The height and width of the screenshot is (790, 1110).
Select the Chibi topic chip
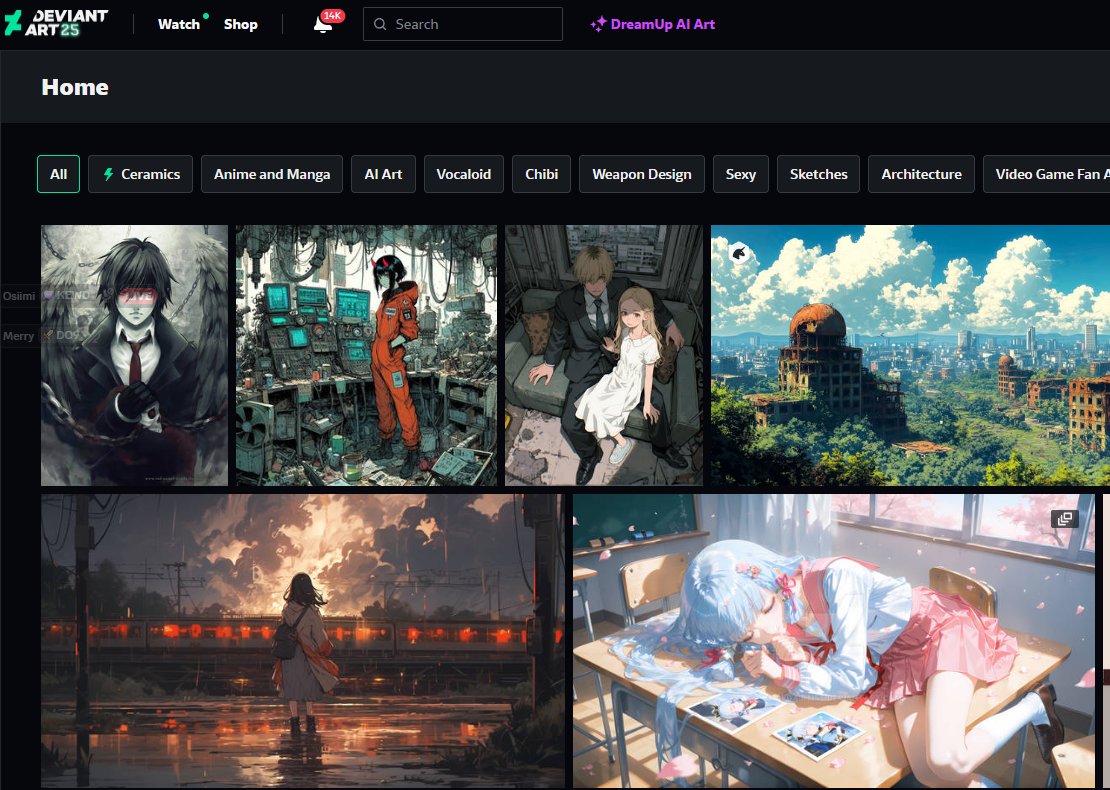click(542, 174)
